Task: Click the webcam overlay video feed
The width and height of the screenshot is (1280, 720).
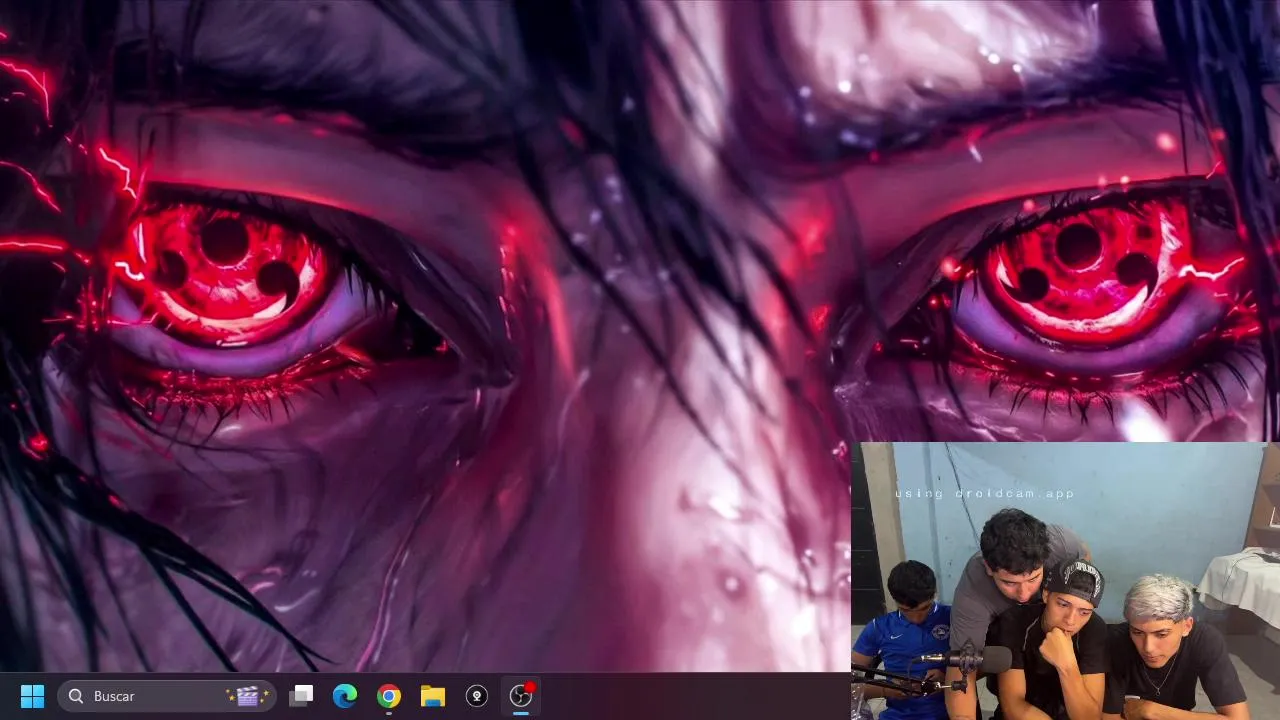Action: 1065,581
